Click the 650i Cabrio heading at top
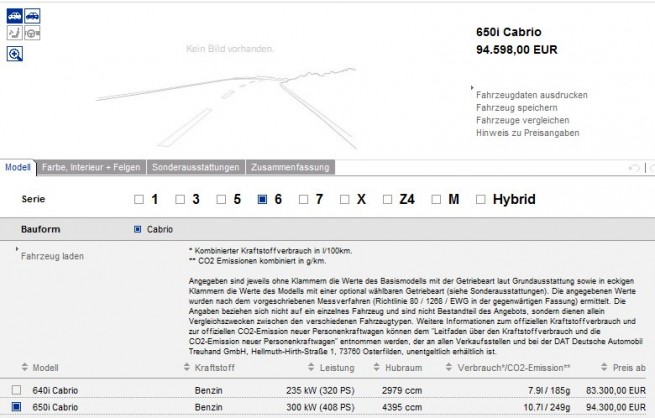655x418 pixels. pyautogui.click(x=509, y=32)
